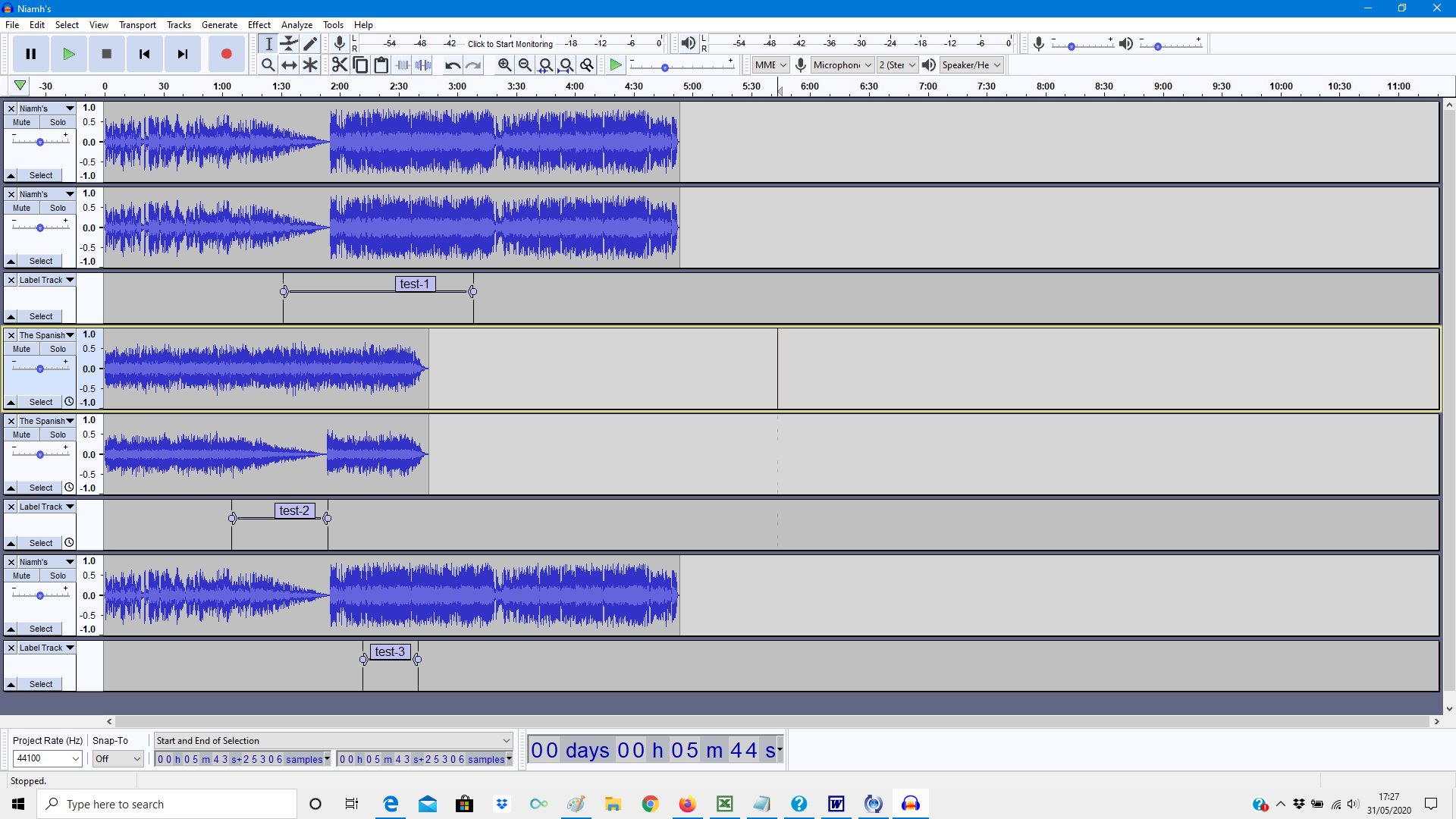Open the Transport menu

(137, 25)
